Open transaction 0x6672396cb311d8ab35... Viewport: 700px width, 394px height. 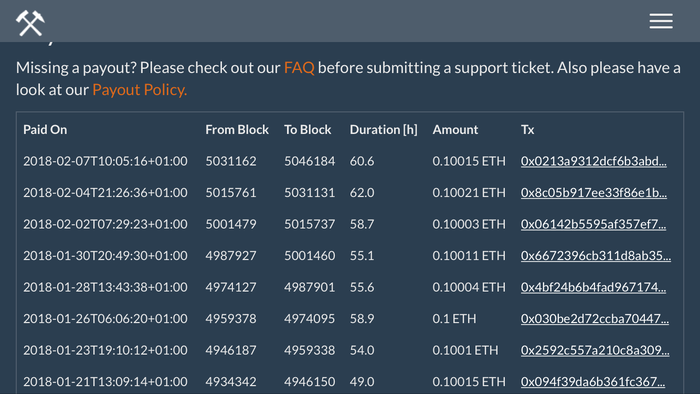tap(596, 256)
